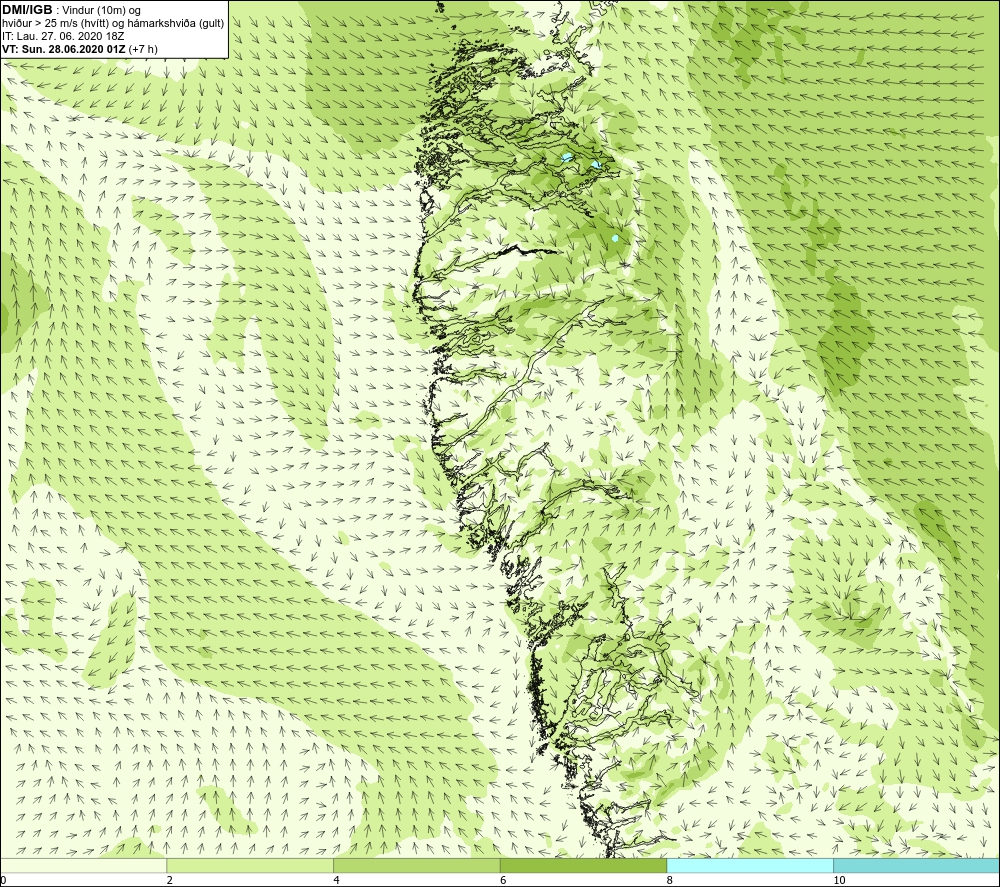The image size is (1000, 887).
Task: Click the DMI/IGB title text
Action: point(27,10)
